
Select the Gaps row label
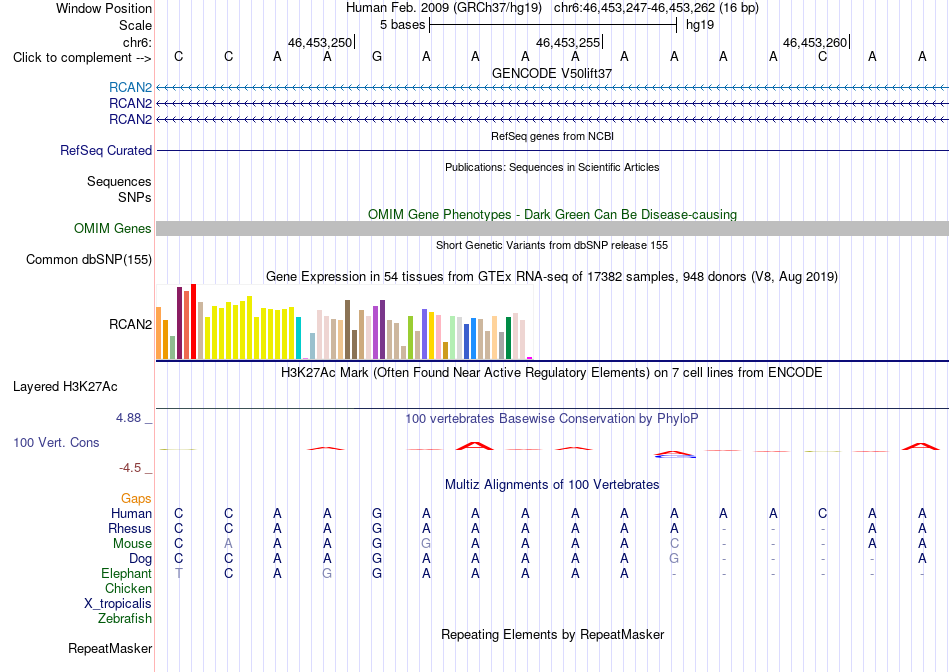point(136,499)
